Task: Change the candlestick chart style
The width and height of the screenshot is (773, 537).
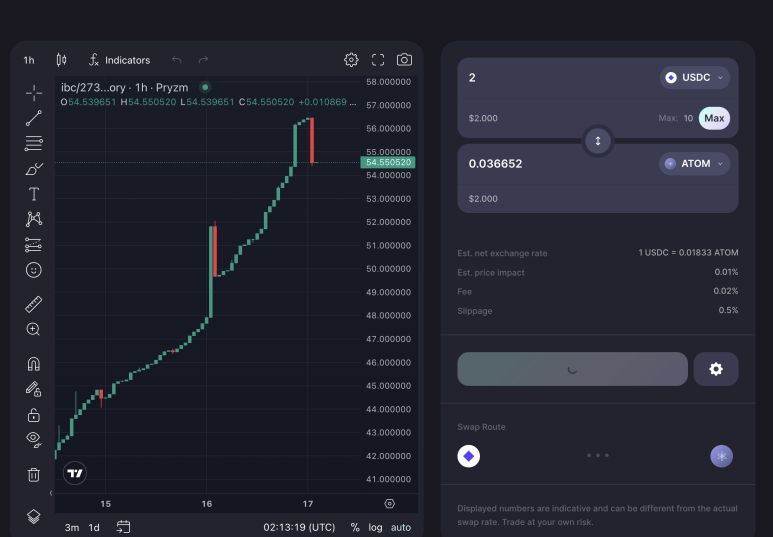Action: click(61, 60)
